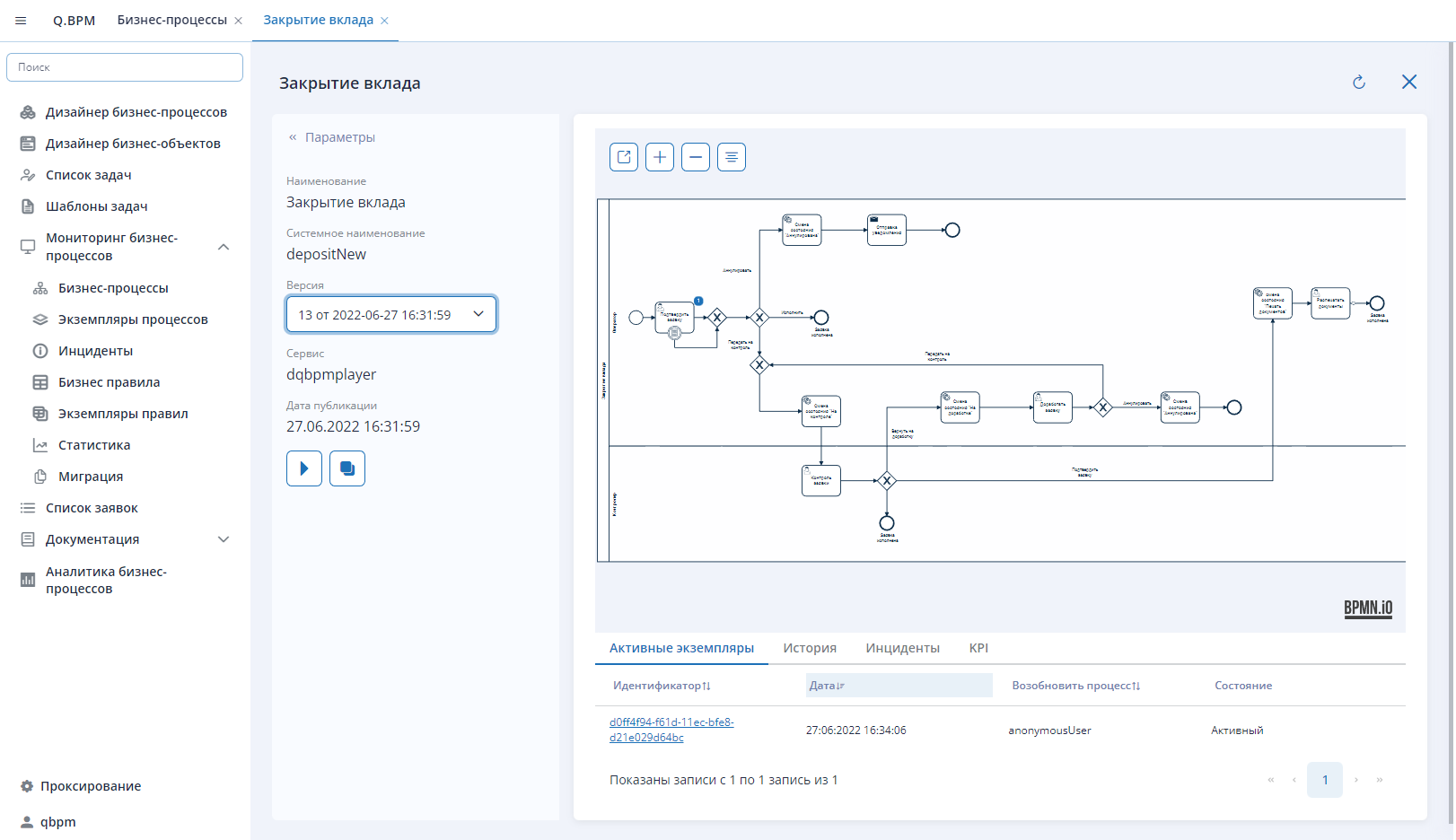Go to pagination page 1
1456x840 pixels.
coord(1325,780)
